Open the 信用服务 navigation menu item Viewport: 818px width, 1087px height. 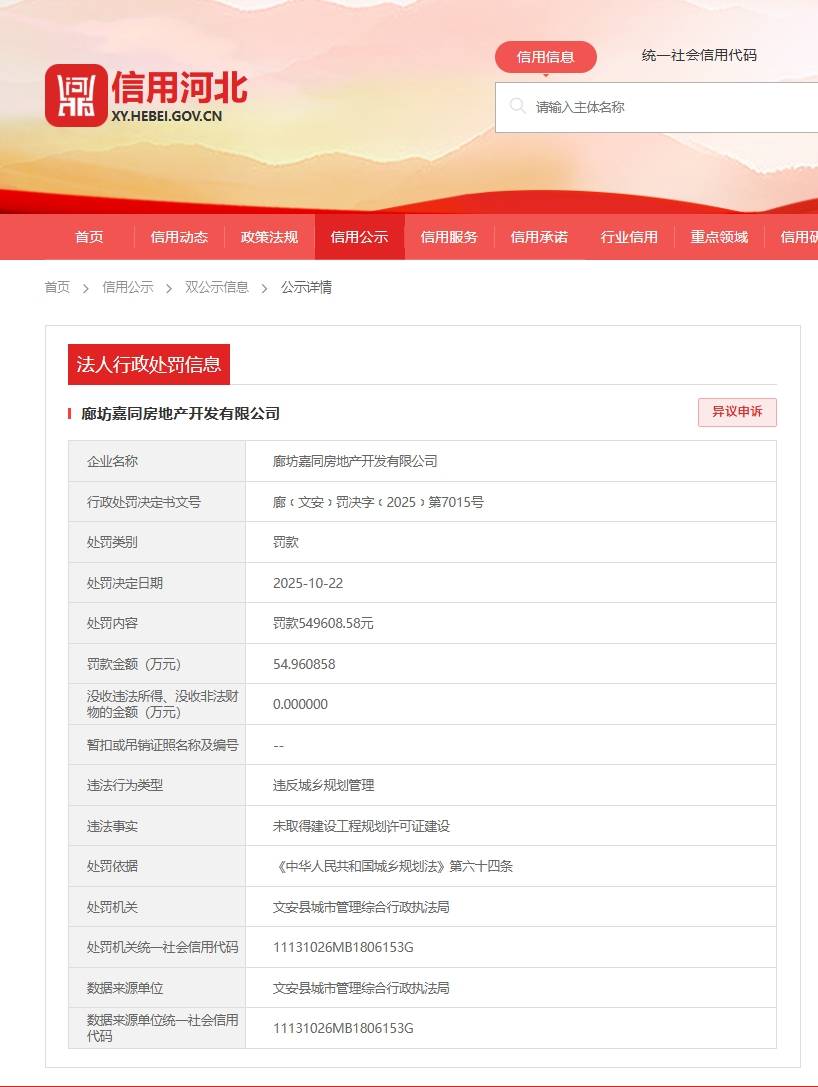448,237
